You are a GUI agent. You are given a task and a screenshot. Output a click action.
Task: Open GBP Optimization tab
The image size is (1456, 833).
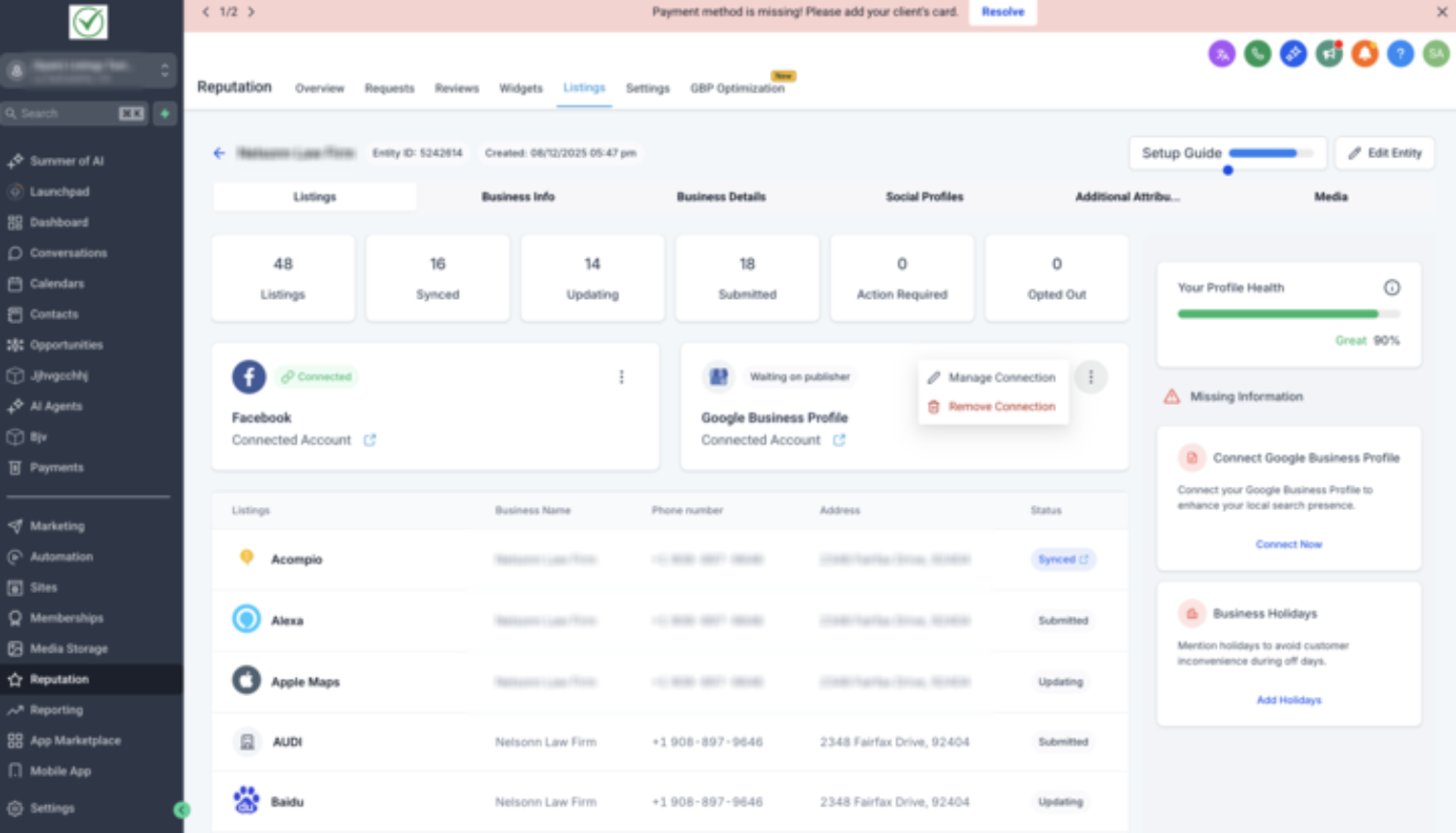(737, 88)
